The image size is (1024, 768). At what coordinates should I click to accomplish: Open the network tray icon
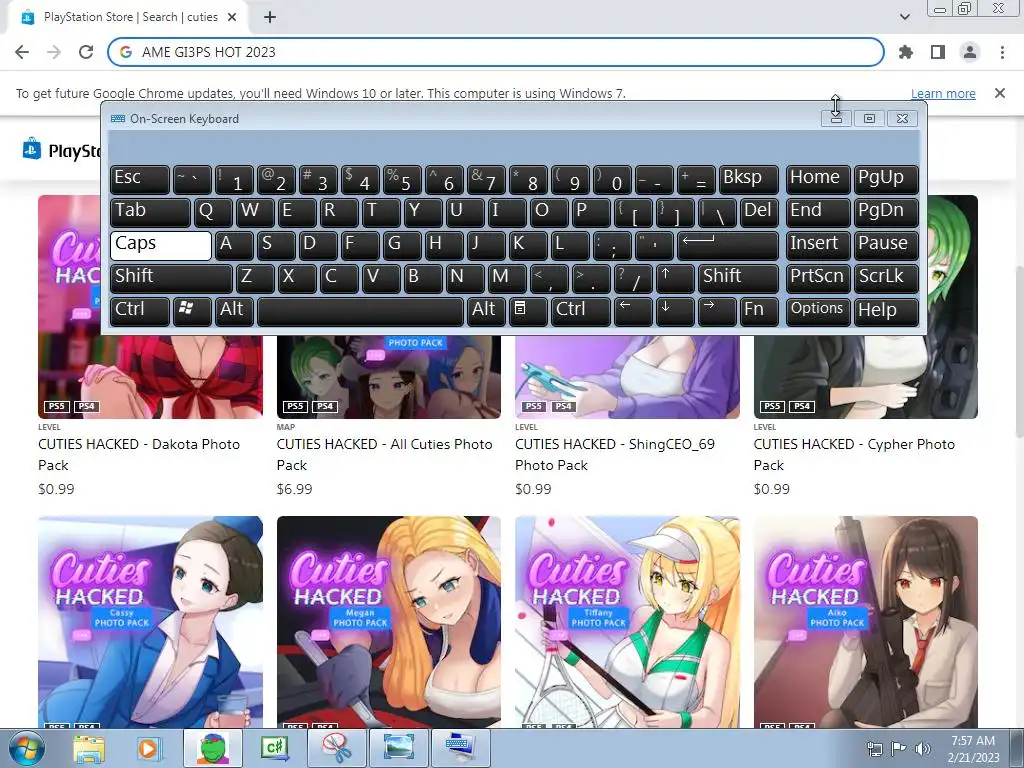click(x=874, y=749)
